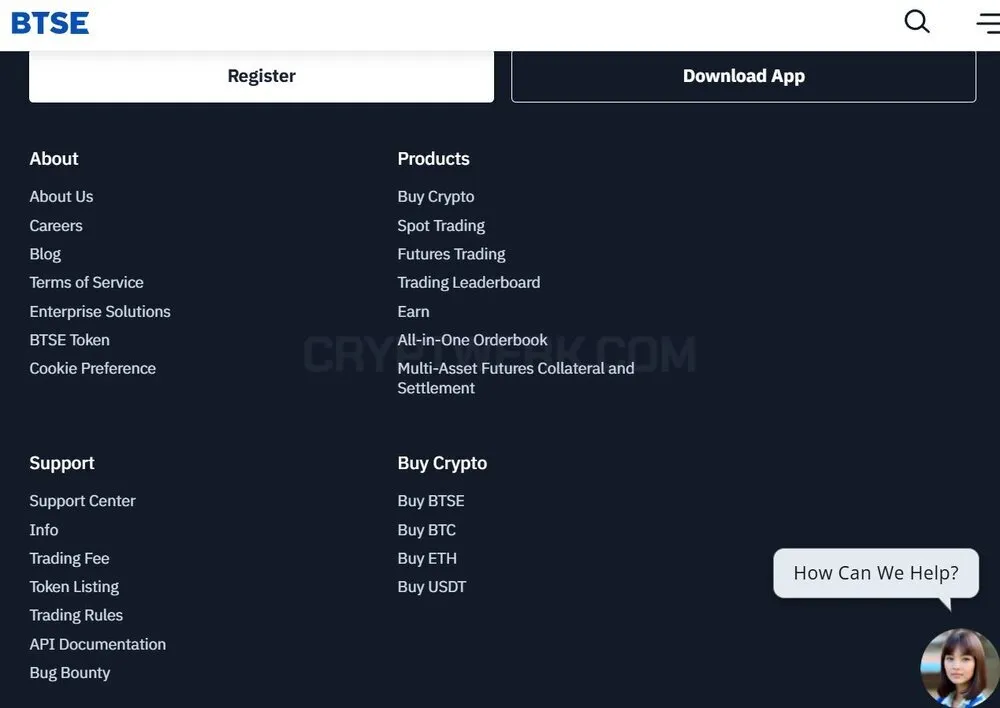Open All-in-One Orderbook link
Screen dimensions: 1000x708
473,340
